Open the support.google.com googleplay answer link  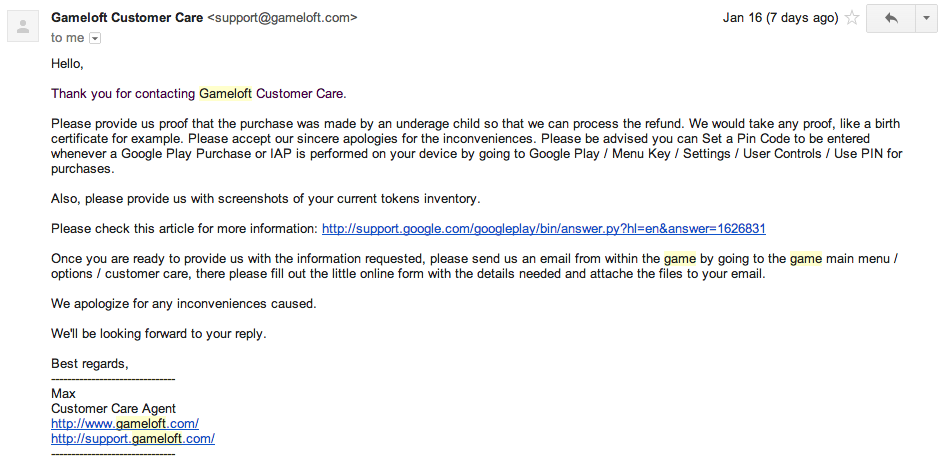click(x=544, y=229)
